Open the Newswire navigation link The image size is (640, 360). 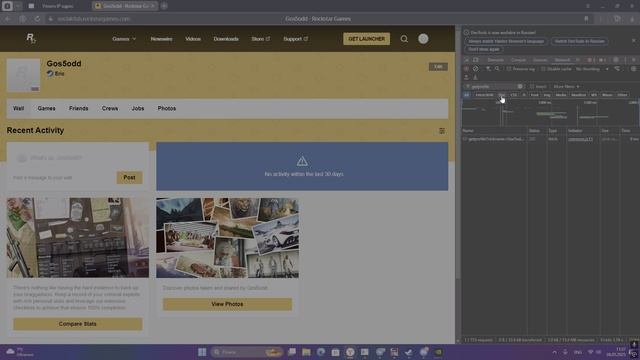pyautogui.click(x=161, y=39)
